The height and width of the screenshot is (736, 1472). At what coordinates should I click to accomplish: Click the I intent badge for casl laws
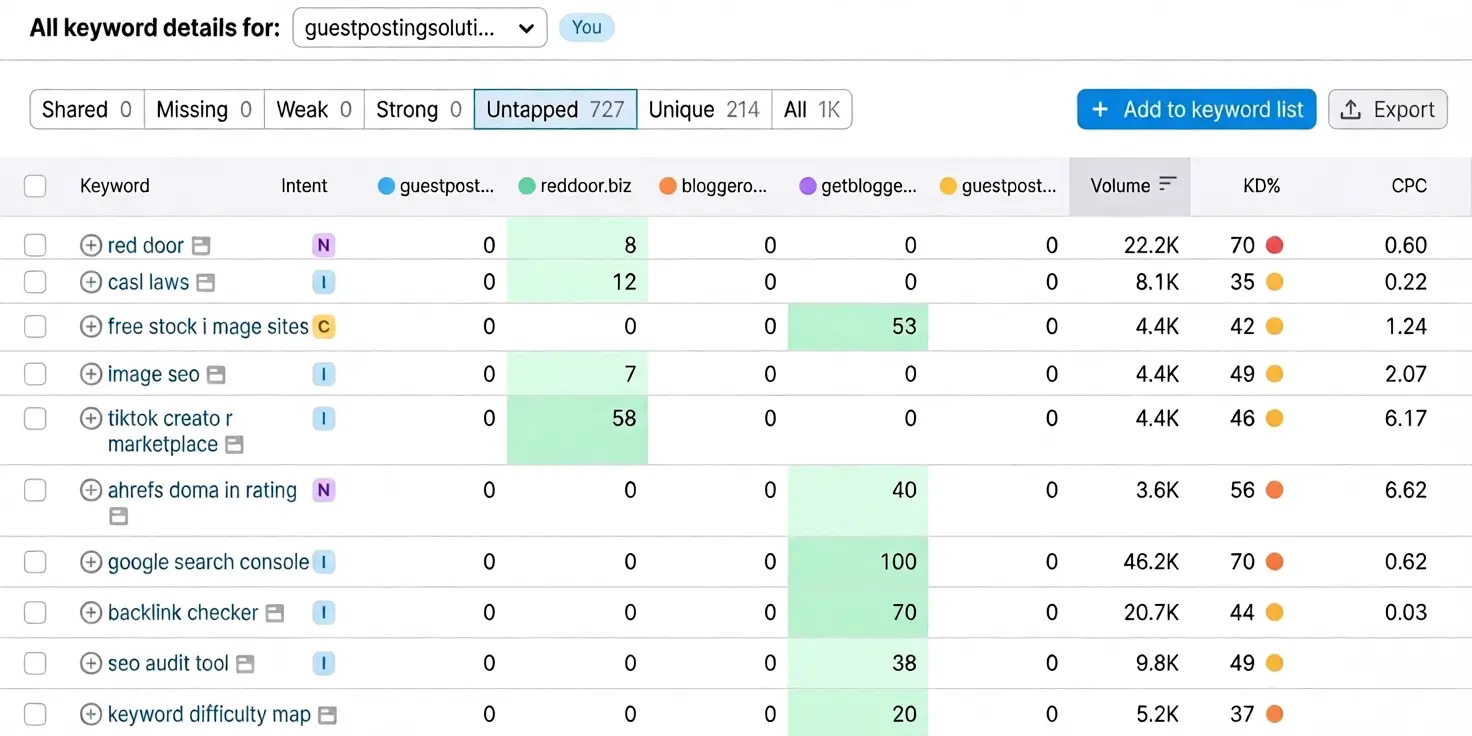tap(323, 282)
